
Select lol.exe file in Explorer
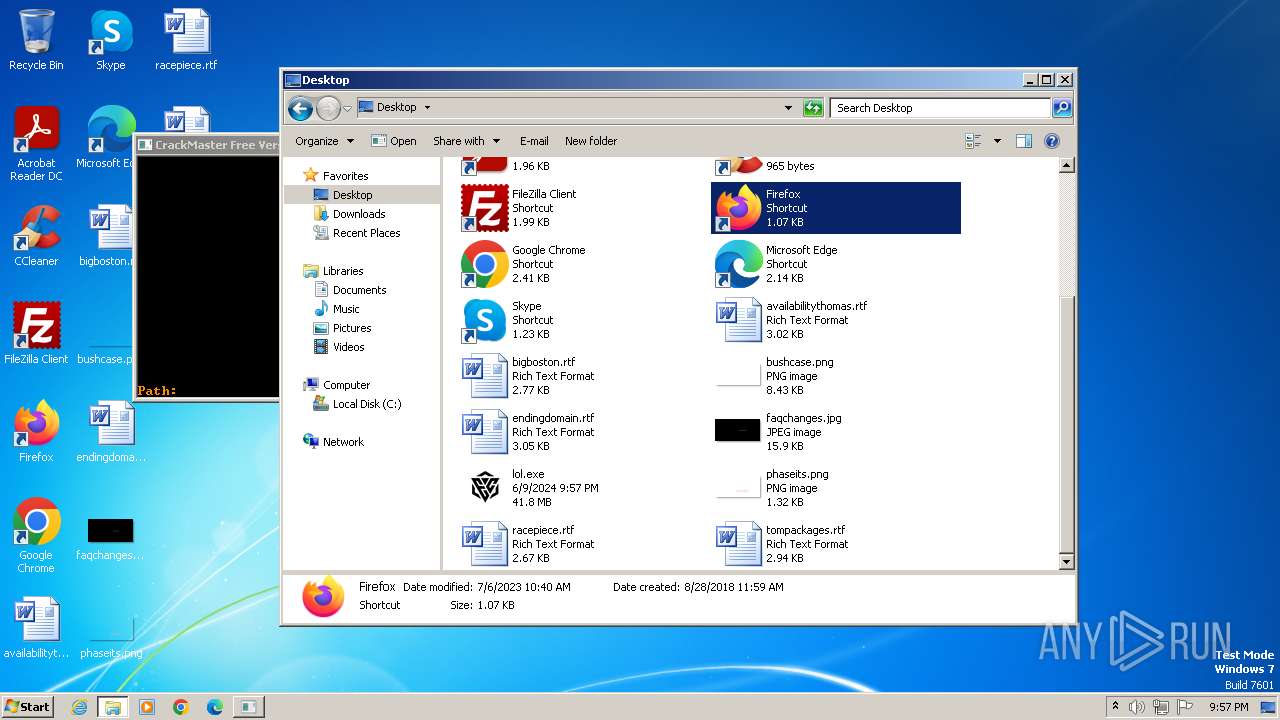pyautogui.click(x=583, y=488)
